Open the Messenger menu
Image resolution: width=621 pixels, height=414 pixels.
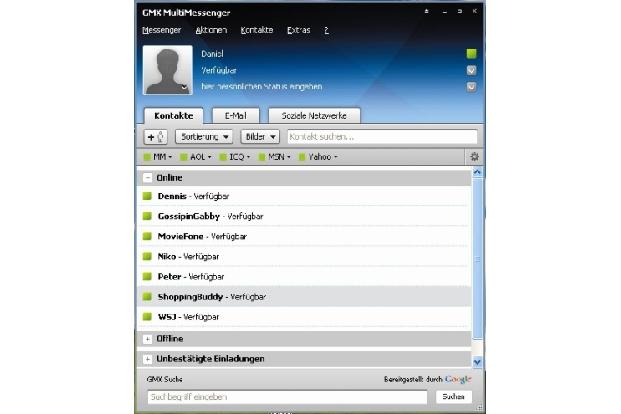click(x=162, y=30)
